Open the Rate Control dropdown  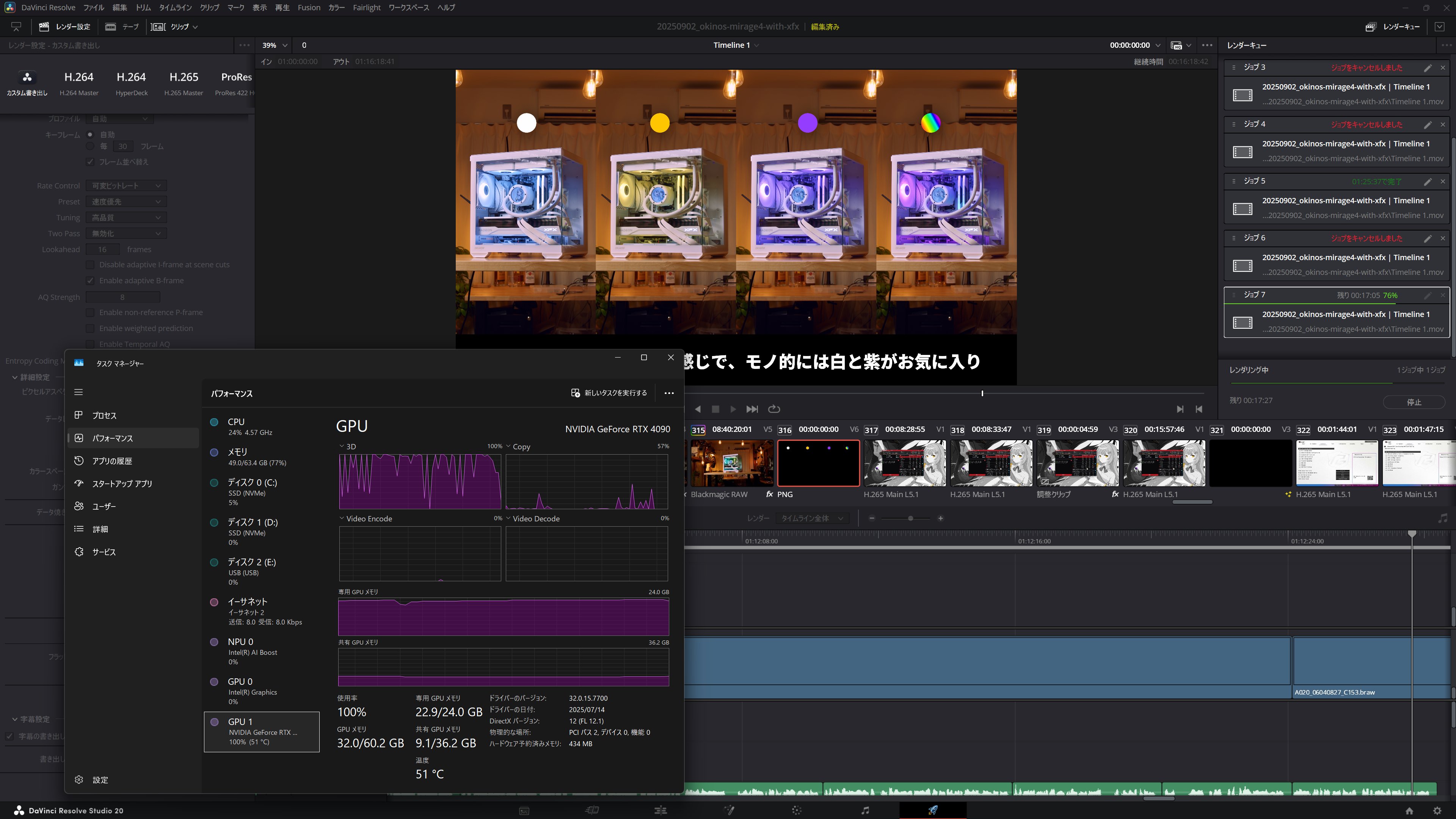click(x=126, y=185)
